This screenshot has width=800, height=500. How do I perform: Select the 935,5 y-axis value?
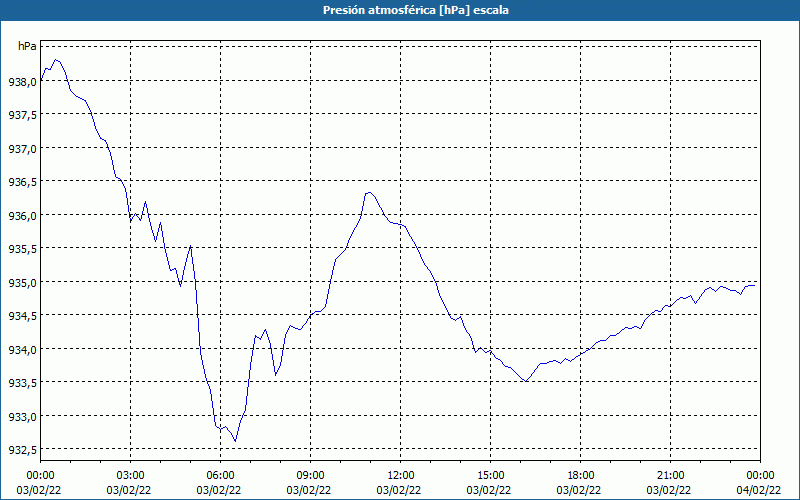[22, 249]
